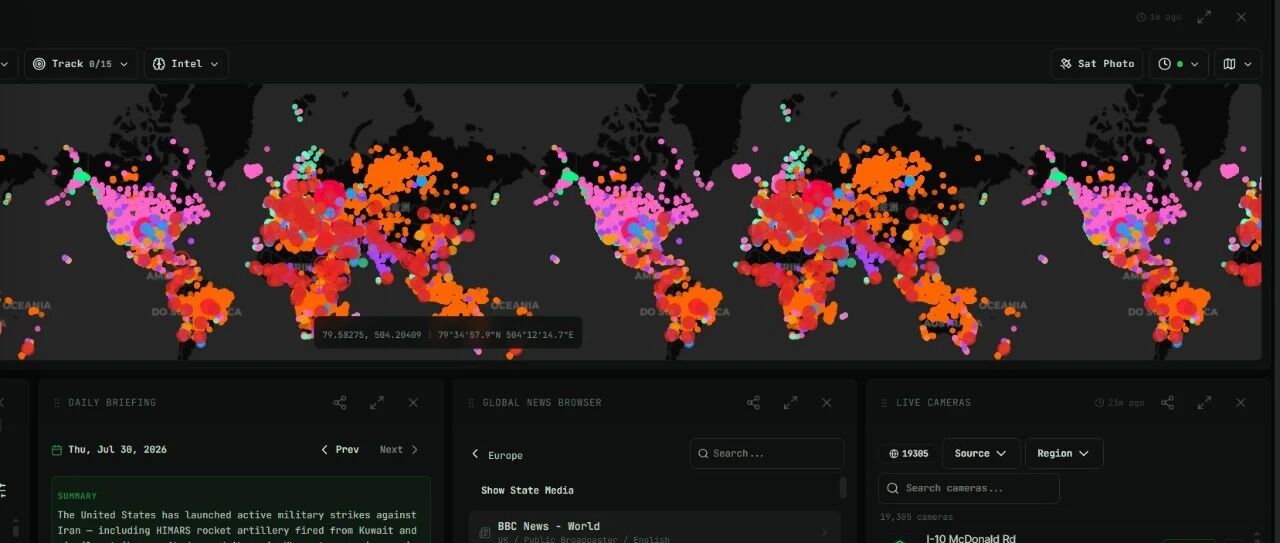Grab the Live Cameras drag handle
The width and height of the screenshot is (1280, 543).
(x=885, y=402)
